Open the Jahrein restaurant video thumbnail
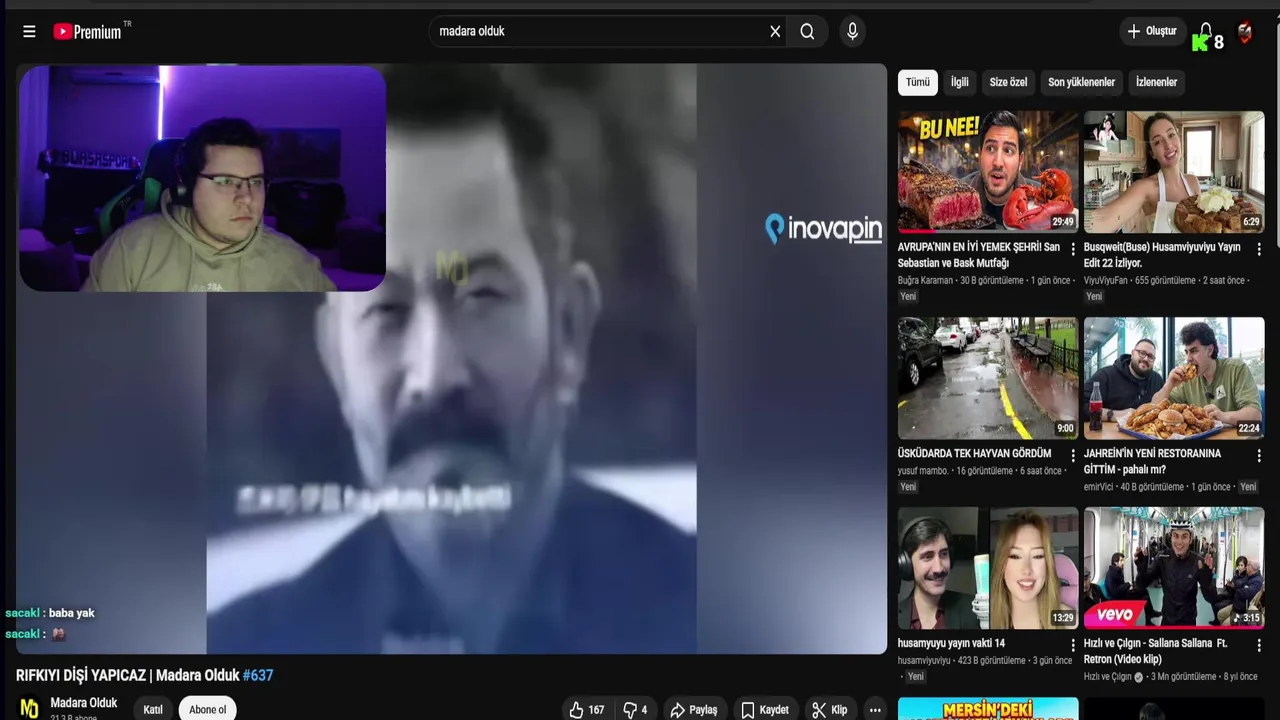The width and height of the screenshot is (1280, 720). click(x=1174, y=378)
